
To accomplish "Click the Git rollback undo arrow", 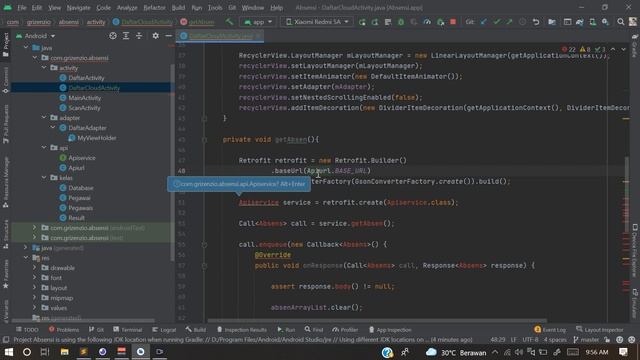I will tap(536, 22).
